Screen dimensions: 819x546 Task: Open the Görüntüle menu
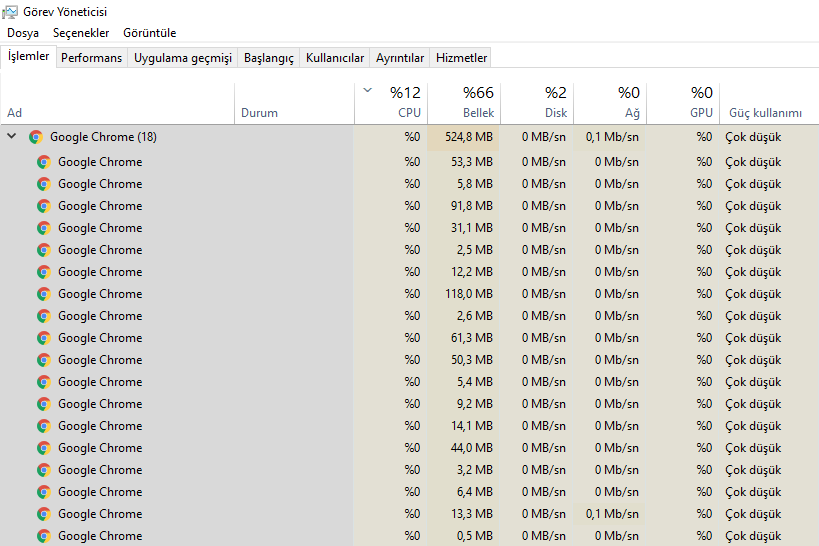click(x=149, y=33)
